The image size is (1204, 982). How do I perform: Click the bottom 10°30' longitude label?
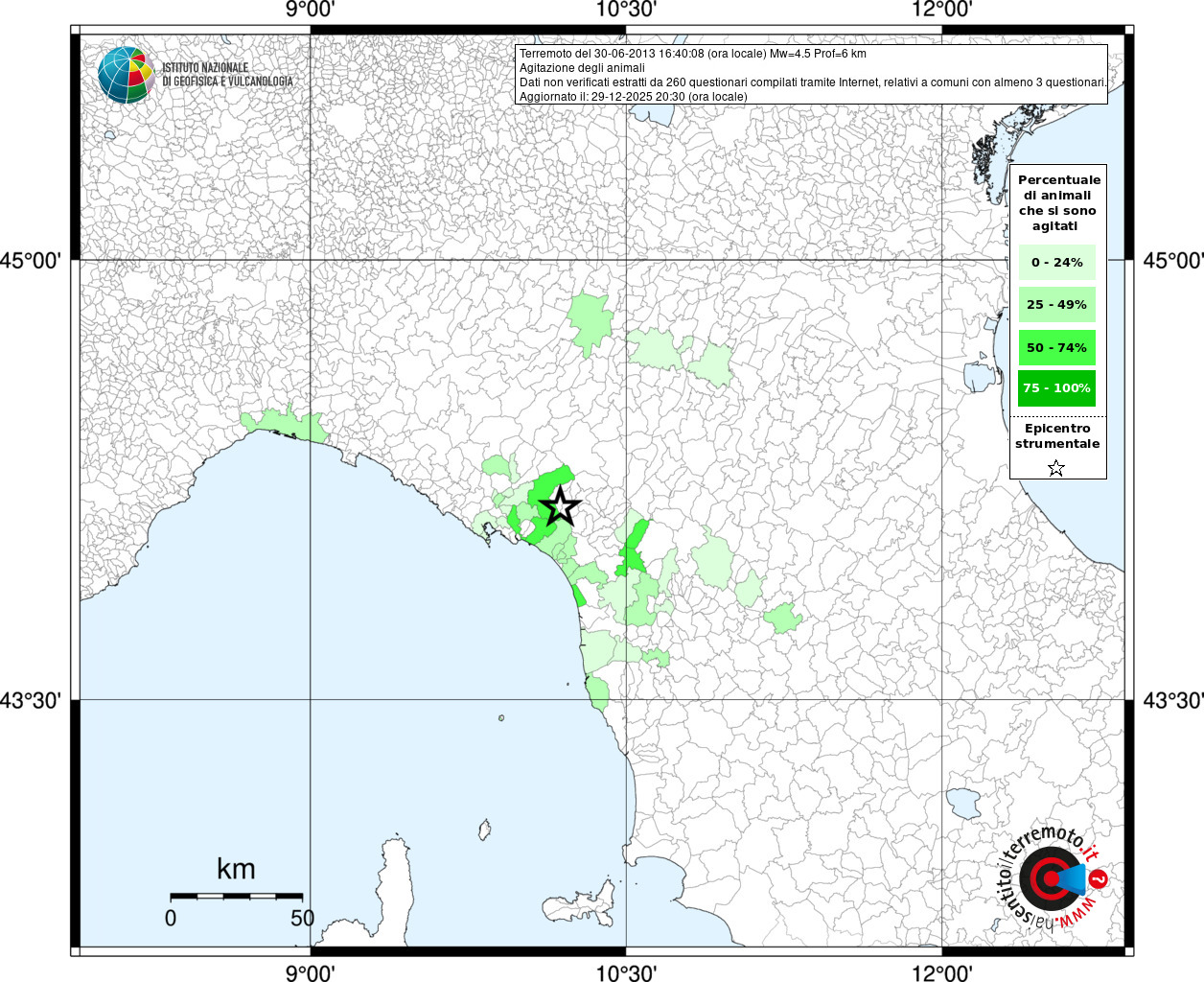626,972
